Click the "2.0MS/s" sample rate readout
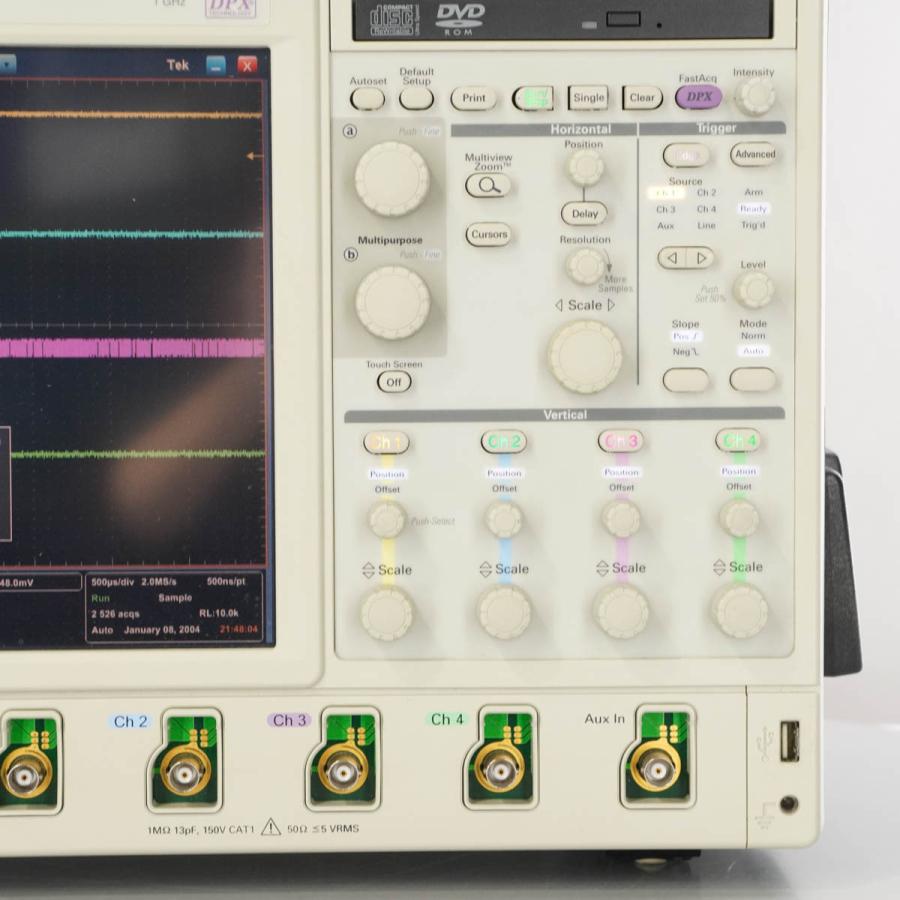The image size is (900, 900). pyautogui.click(x=159, y=582)
